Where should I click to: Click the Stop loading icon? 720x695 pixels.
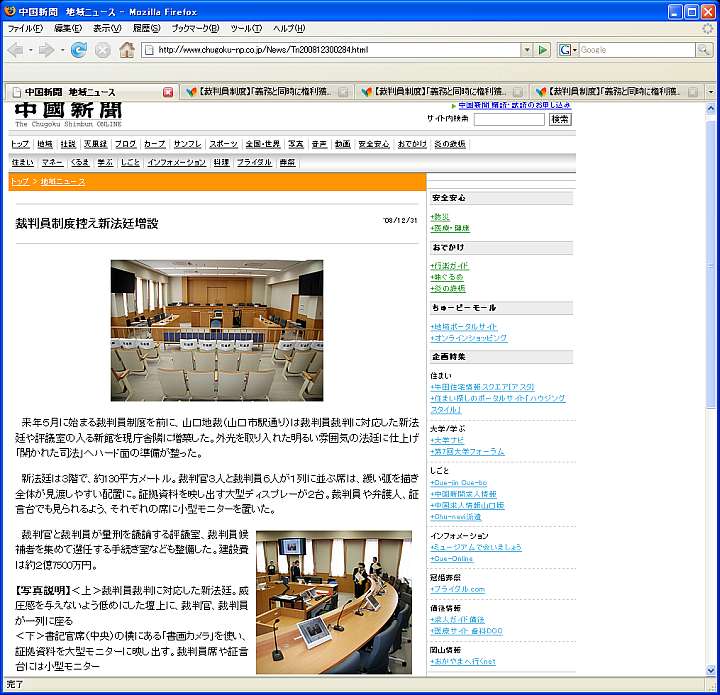click(x=102, y=49)
